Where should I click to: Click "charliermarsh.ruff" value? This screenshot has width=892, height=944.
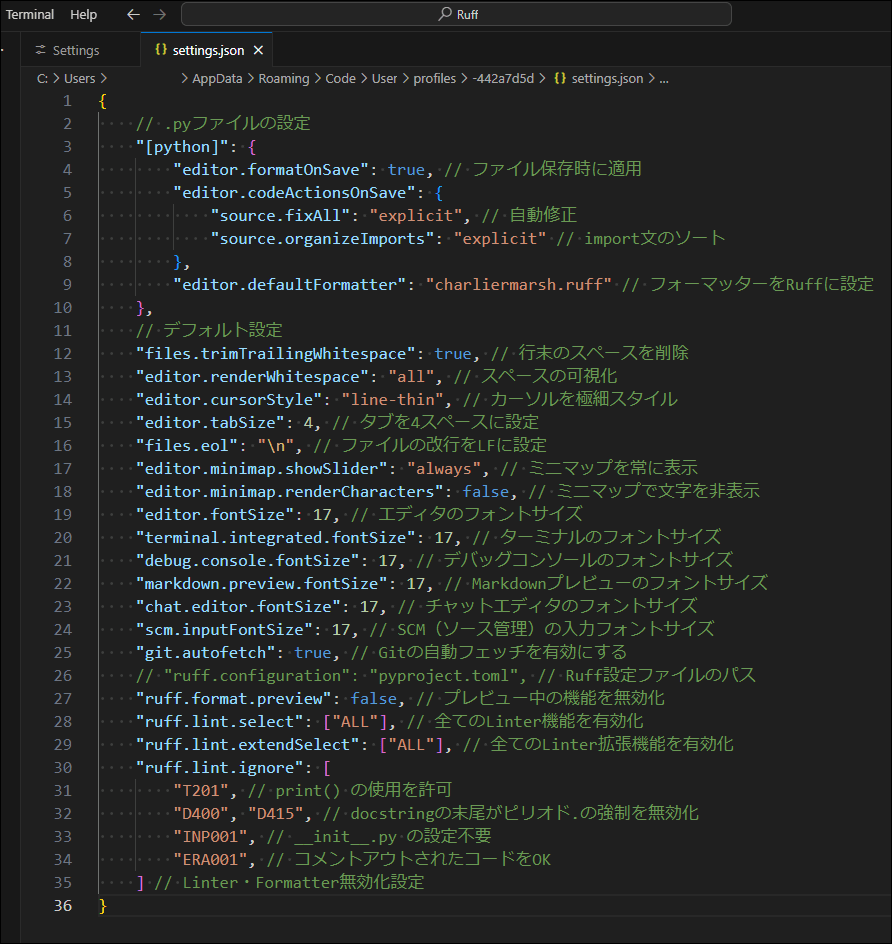tap(519, 285)
